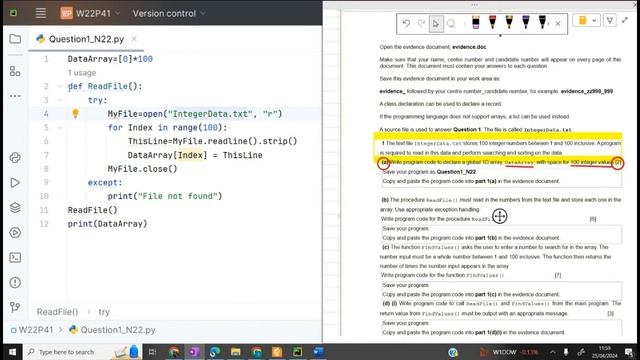Open Microsoft Edge from the taskbar
The height and width of the screenshot is (360, 640).
(215, 352)
